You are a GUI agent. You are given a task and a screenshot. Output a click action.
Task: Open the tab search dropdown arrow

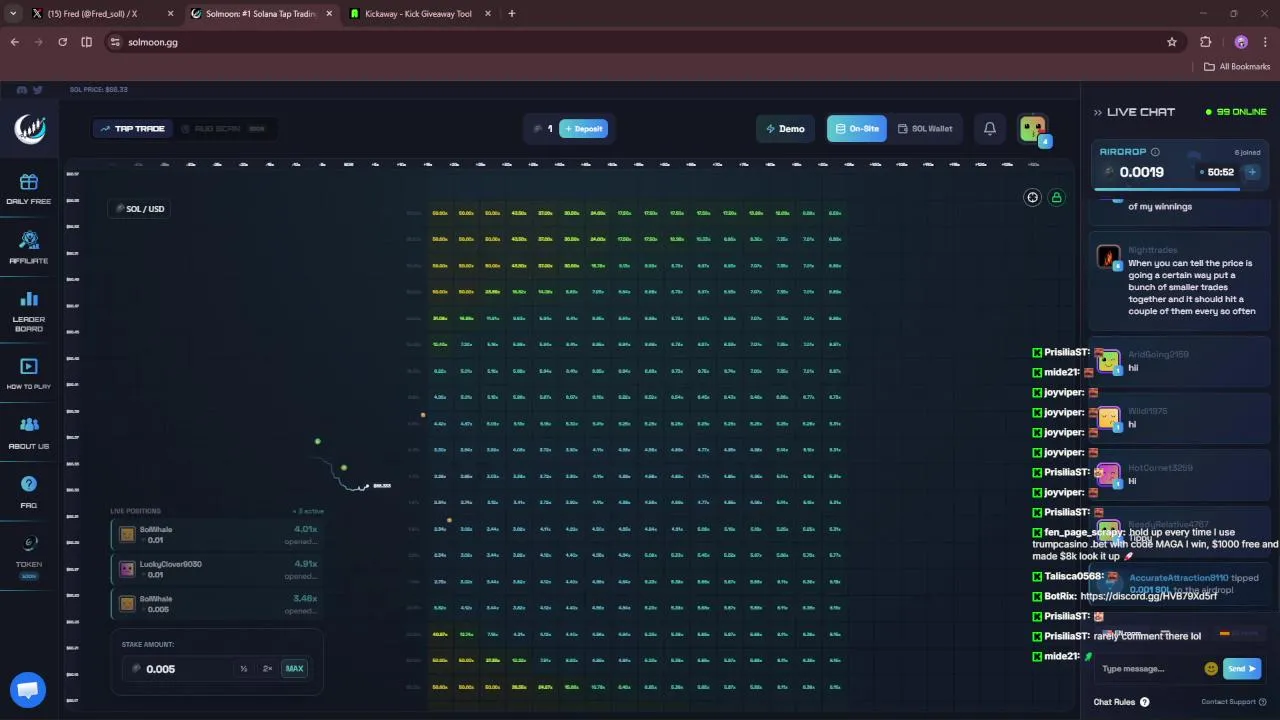pyautogui.click(x=13, y=14)
